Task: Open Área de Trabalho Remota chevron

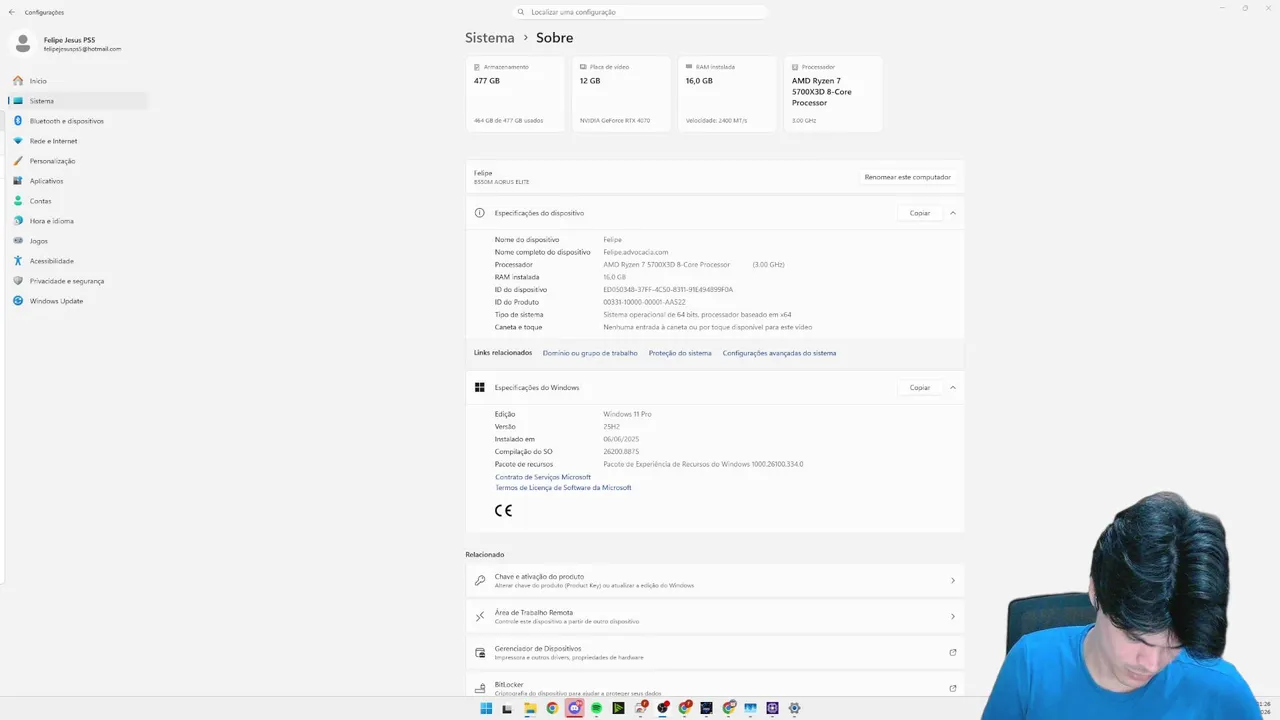Action: pyautogui.click(x=952, y=616)
